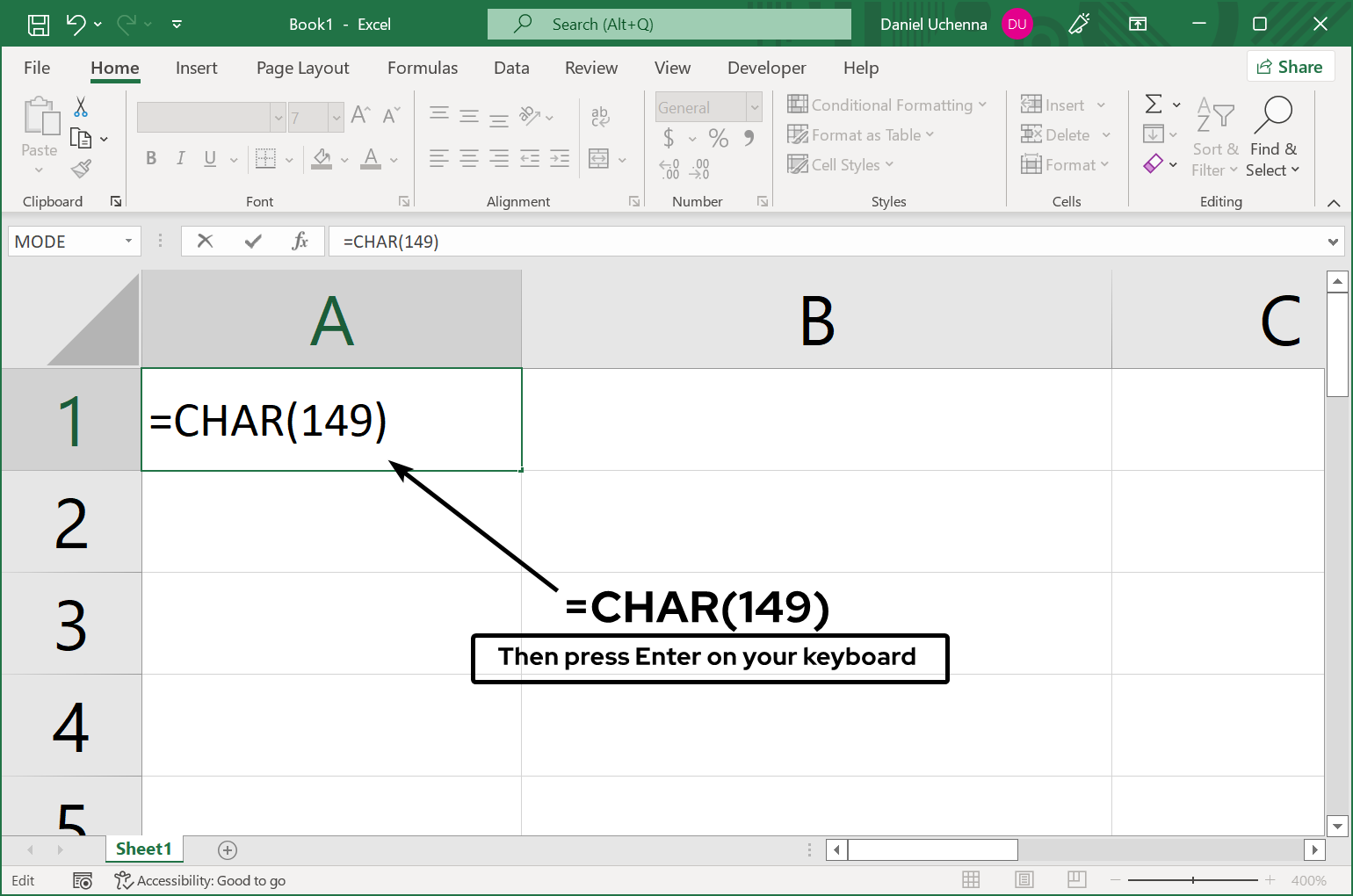
Task: Click the Save icon in title bar
Action: (x=39, y=25)
